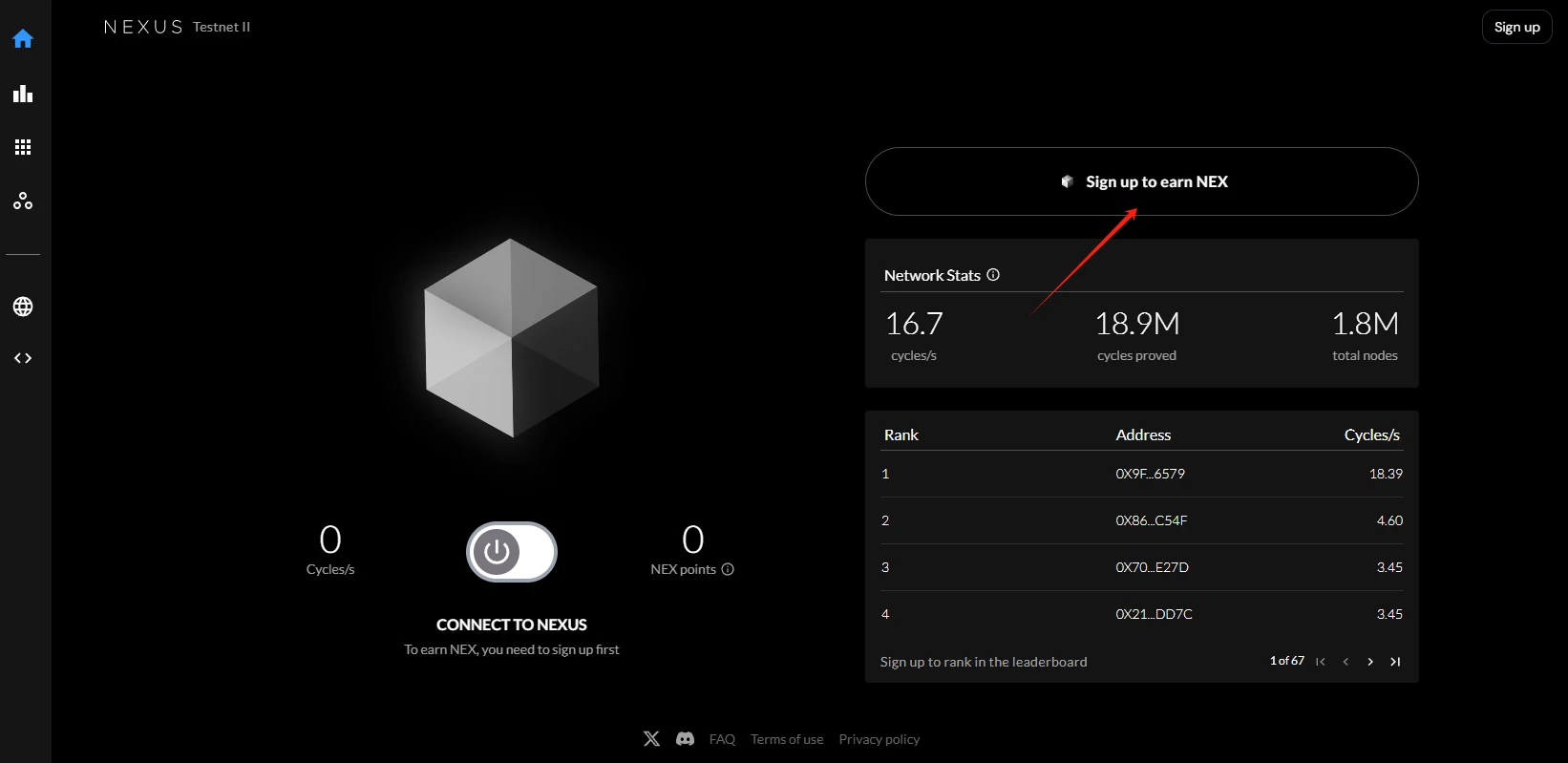Click the home icon in sidebar
Image resolution: width=1568 pixels, height=763 pixels.
[23, 39]
